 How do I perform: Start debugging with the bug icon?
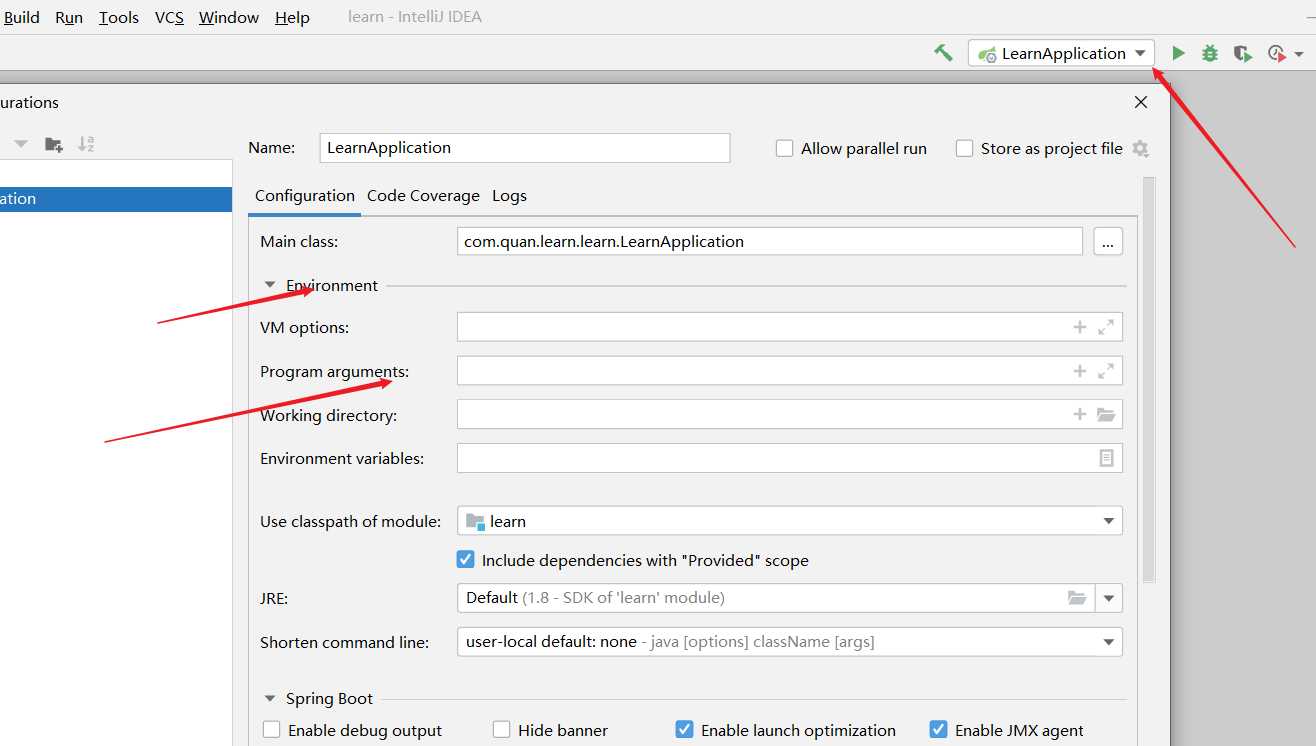click(x=1210, y=53)
